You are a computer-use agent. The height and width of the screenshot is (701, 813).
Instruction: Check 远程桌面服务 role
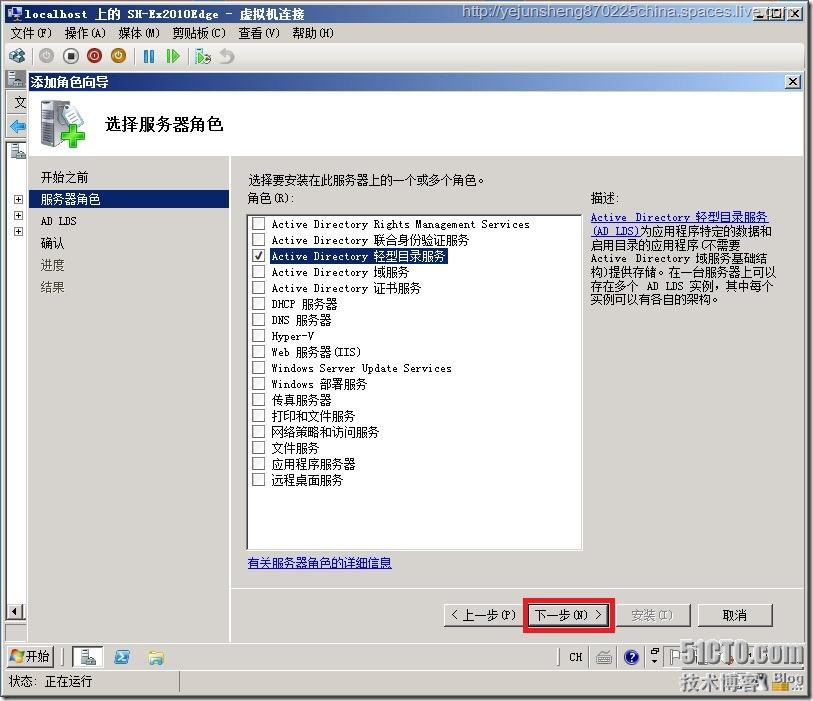258,480
